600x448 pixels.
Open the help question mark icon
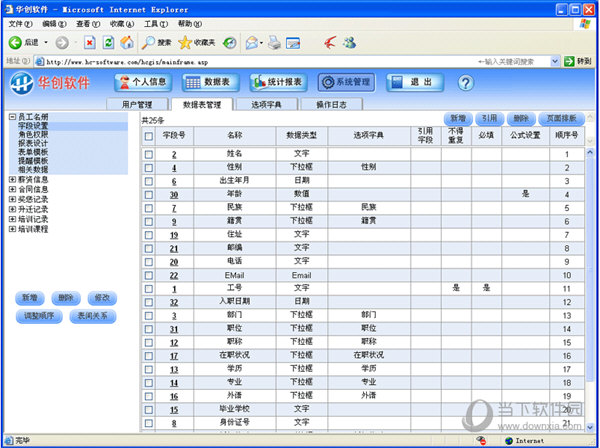pyautogui.click(x=466, y=83)
